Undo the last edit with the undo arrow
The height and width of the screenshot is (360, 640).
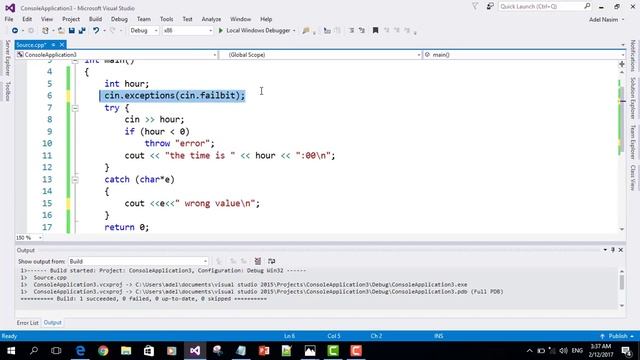click(x=96, y=31)
